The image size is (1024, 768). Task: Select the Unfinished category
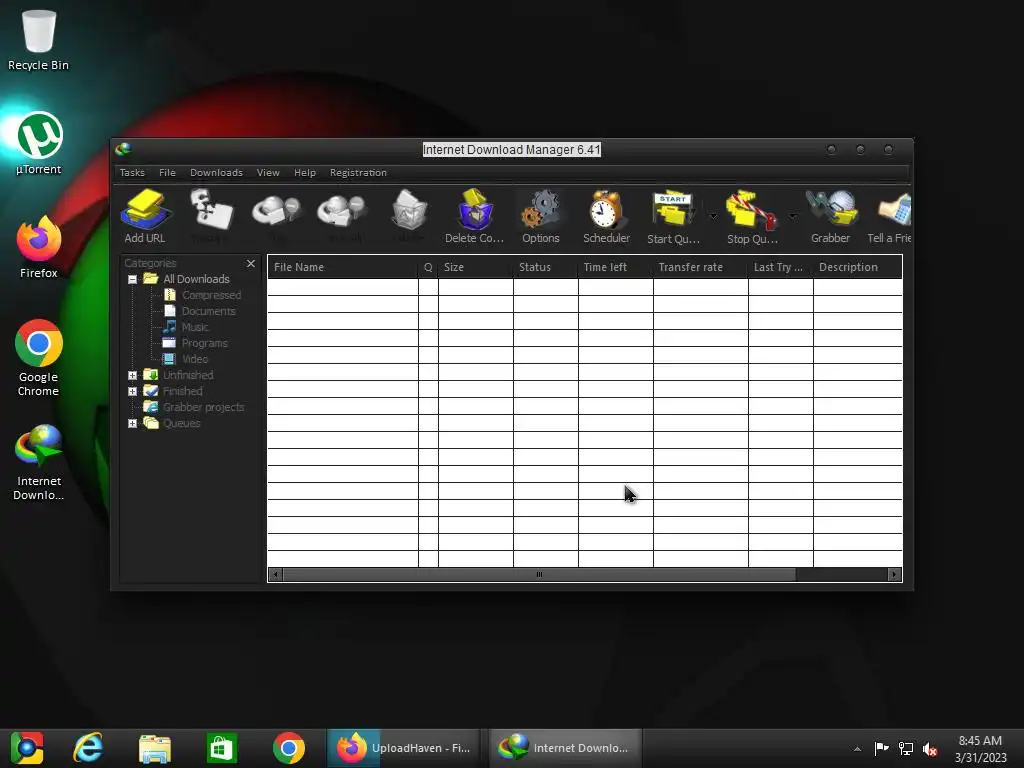[188, 375]
